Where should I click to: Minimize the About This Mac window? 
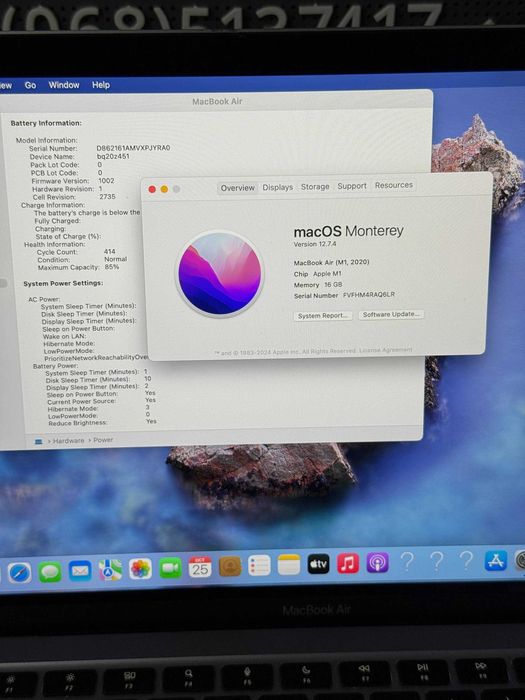point(164,189)
